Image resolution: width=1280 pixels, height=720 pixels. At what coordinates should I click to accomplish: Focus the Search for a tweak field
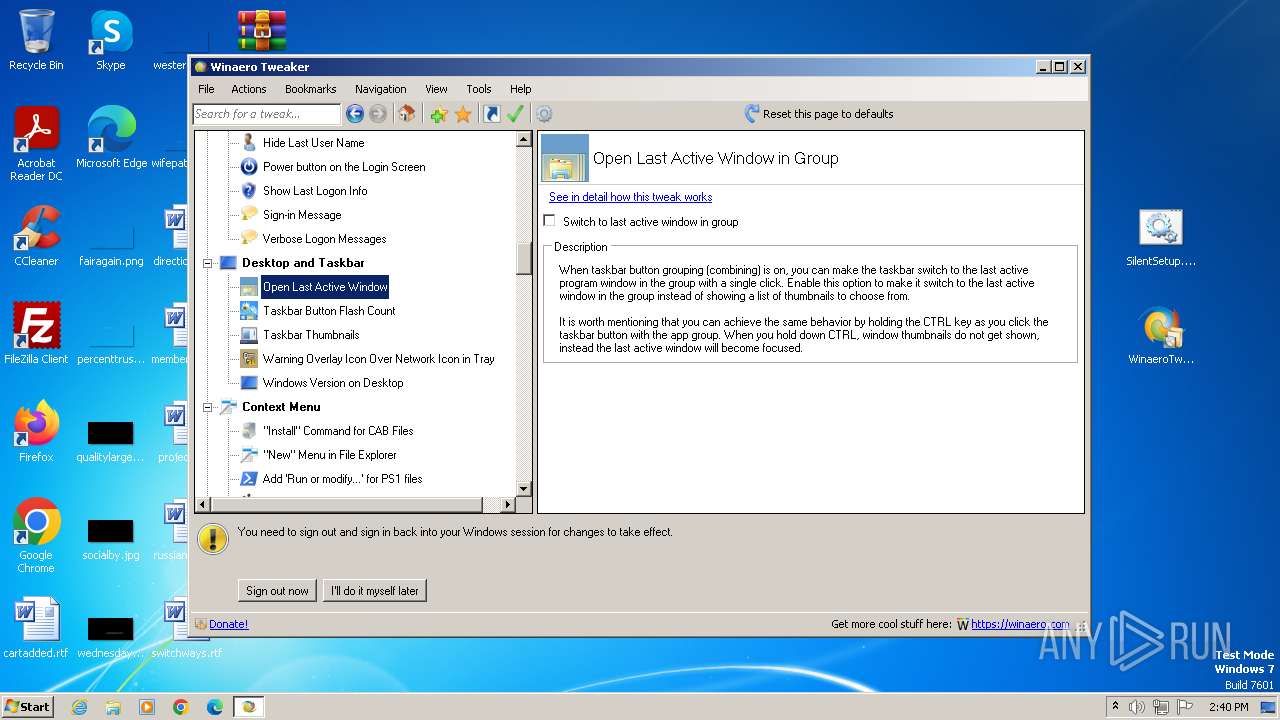pyautogui.click(x=266, y=114)
